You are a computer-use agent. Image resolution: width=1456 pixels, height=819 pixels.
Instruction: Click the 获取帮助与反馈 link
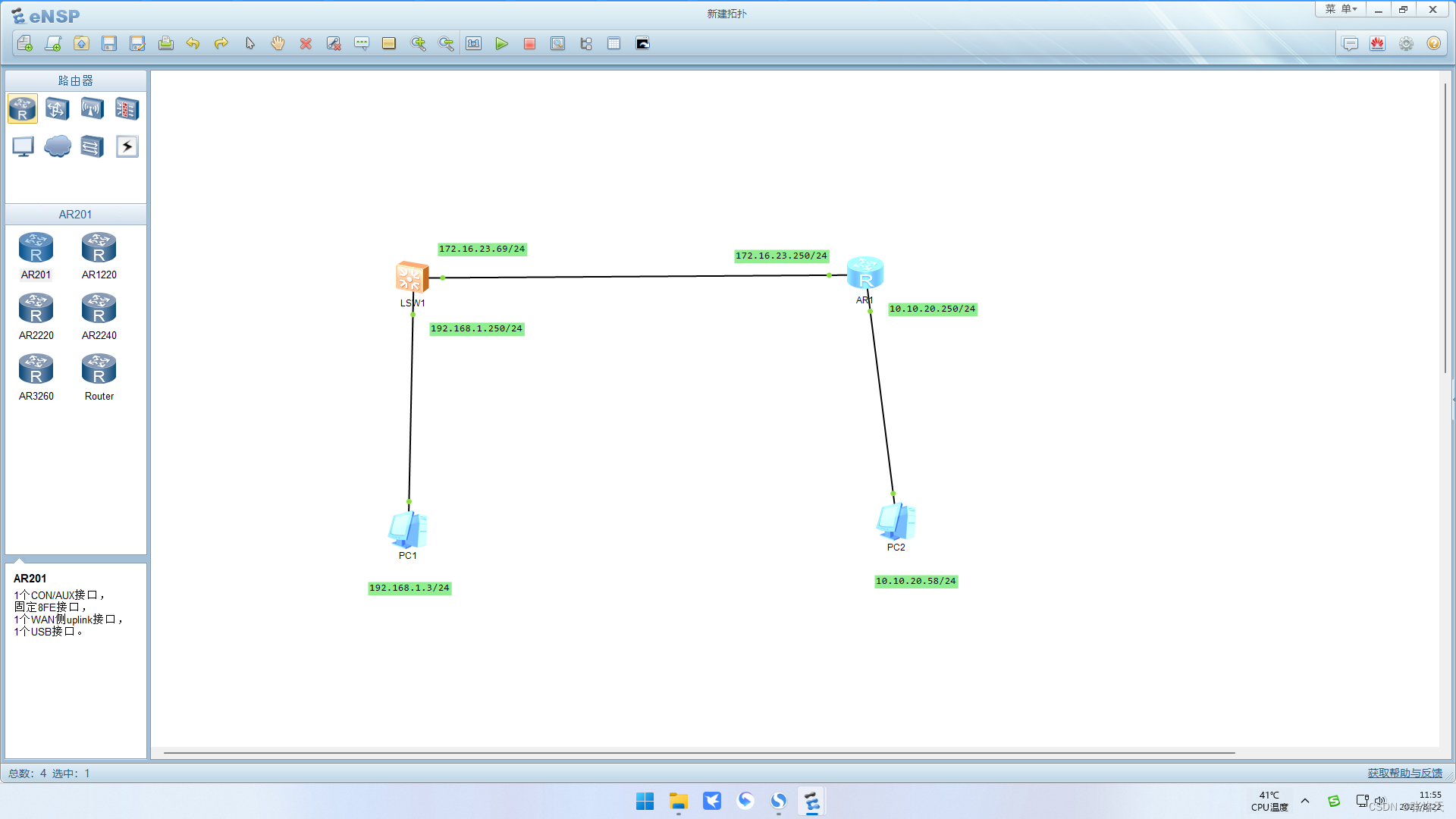tap(1404, 773)
